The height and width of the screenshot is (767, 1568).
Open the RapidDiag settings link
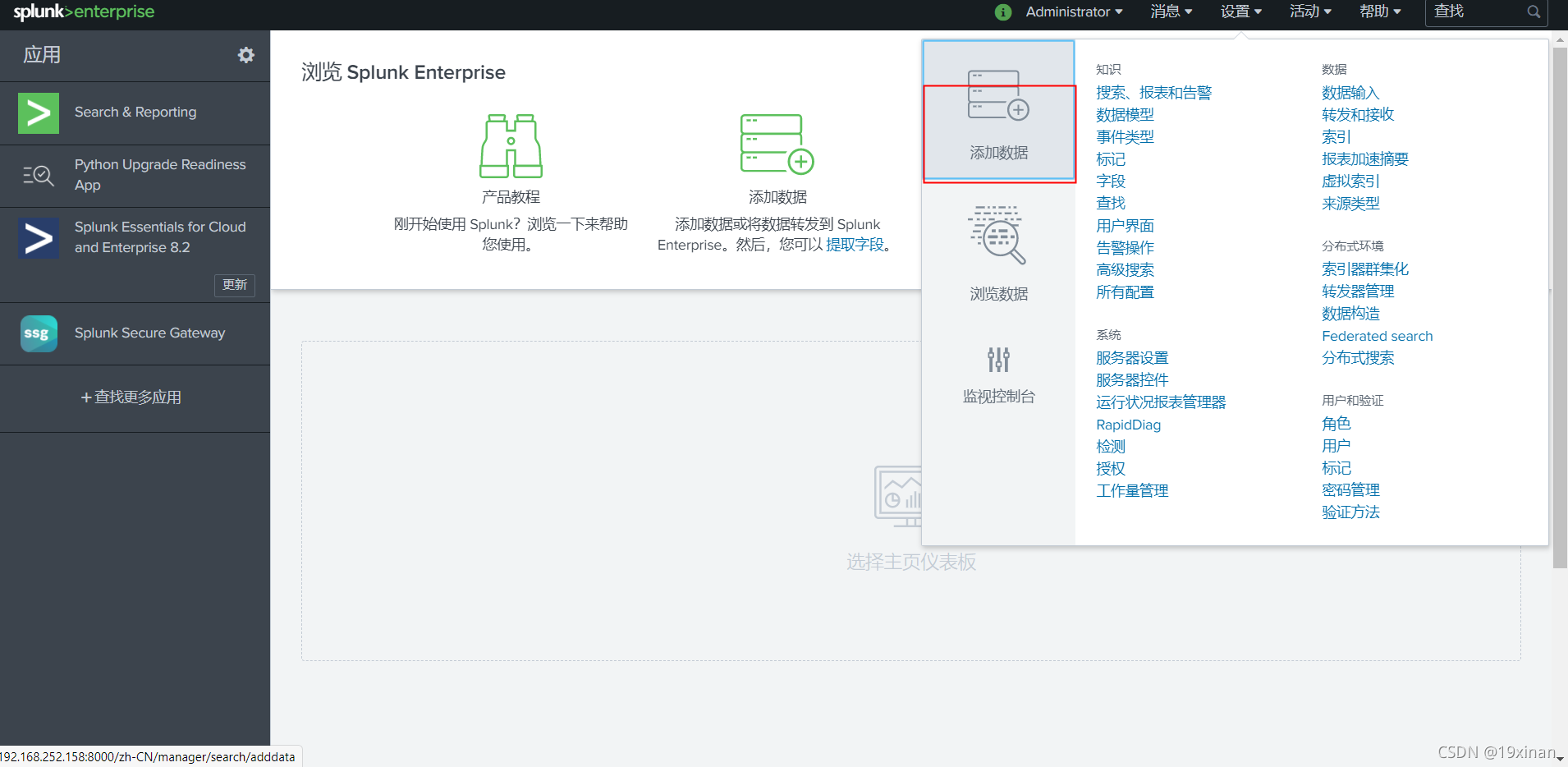coord(1128,425)
